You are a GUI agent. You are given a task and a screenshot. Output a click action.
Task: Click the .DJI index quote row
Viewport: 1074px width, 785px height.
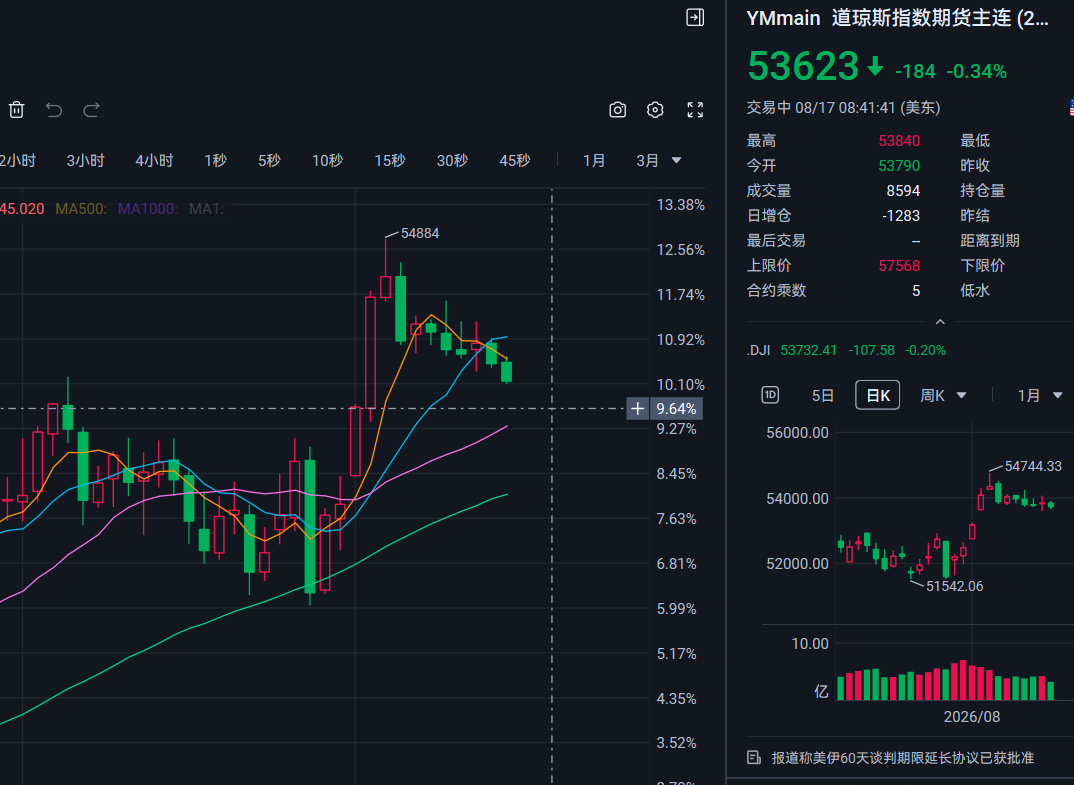pos(846,350)
